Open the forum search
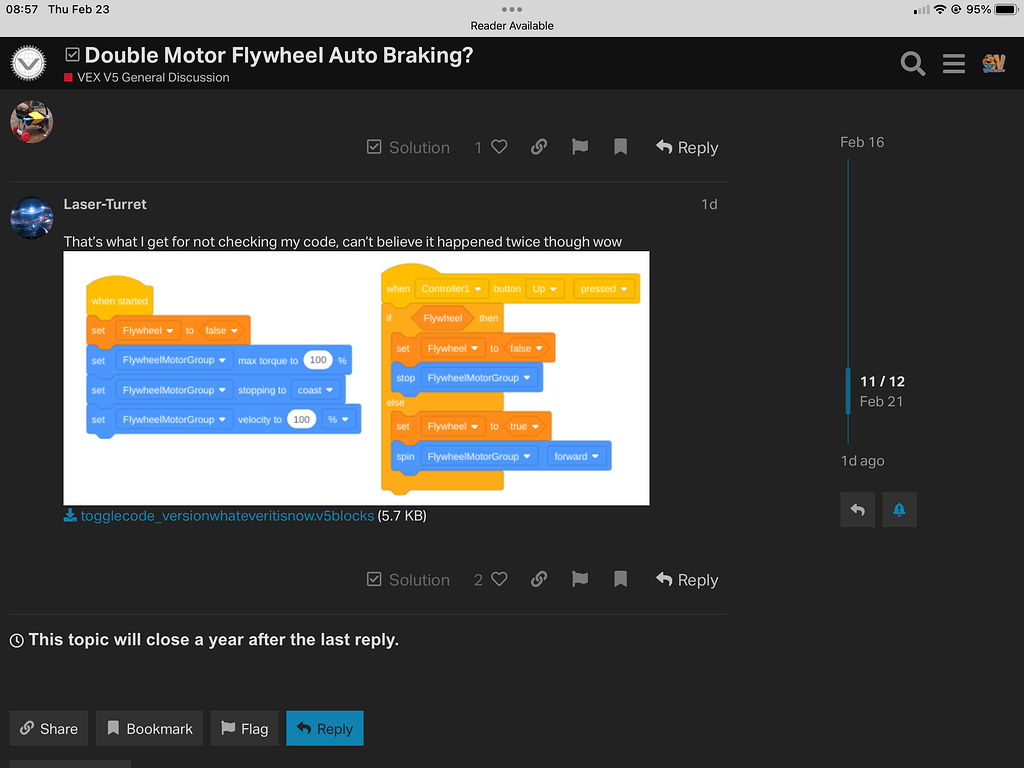Screen dimensions: 1024x768 tap(911, 63)
